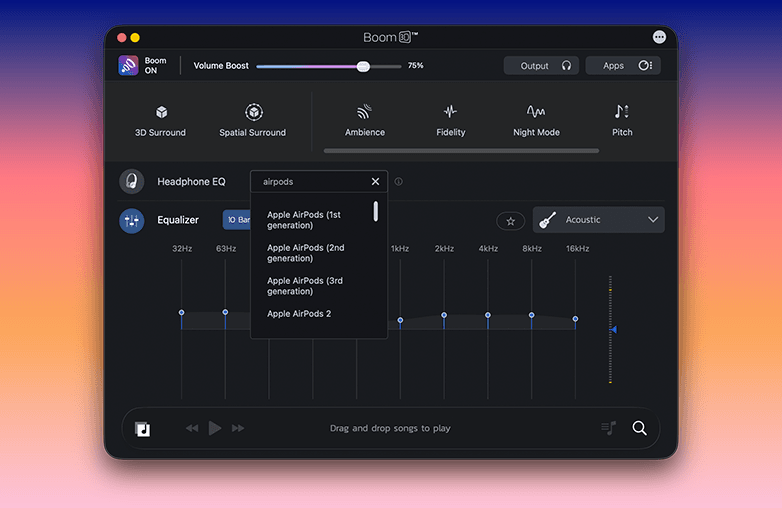Select the Pitch effect
Image resolution: width=782 pixels, height=508 pixels.
click(x=622, y=121)
